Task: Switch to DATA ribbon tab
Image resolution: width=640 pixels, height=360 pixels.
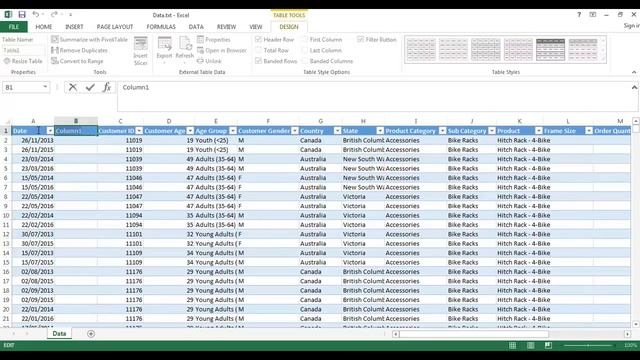Action: click(x=196, y=27)
